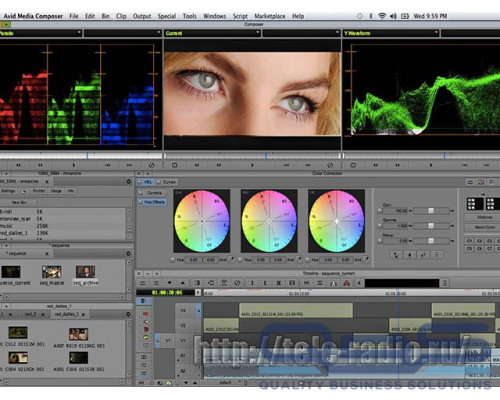Select the Controls subtab
Viewport: 500px width, 400px height.
click(151, 193)
